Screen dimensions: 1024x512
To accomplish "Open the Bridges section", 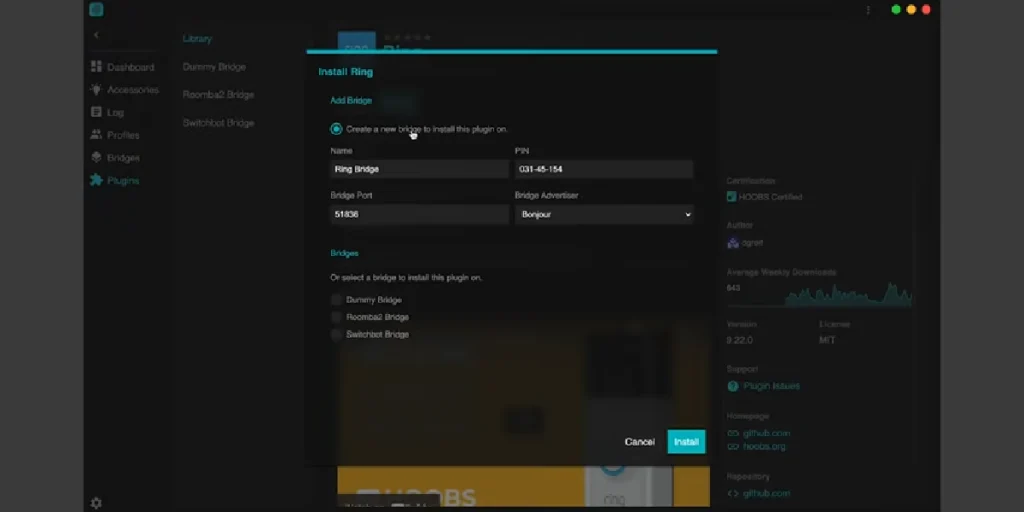I will pyautogui.click(x=115, y=158).
